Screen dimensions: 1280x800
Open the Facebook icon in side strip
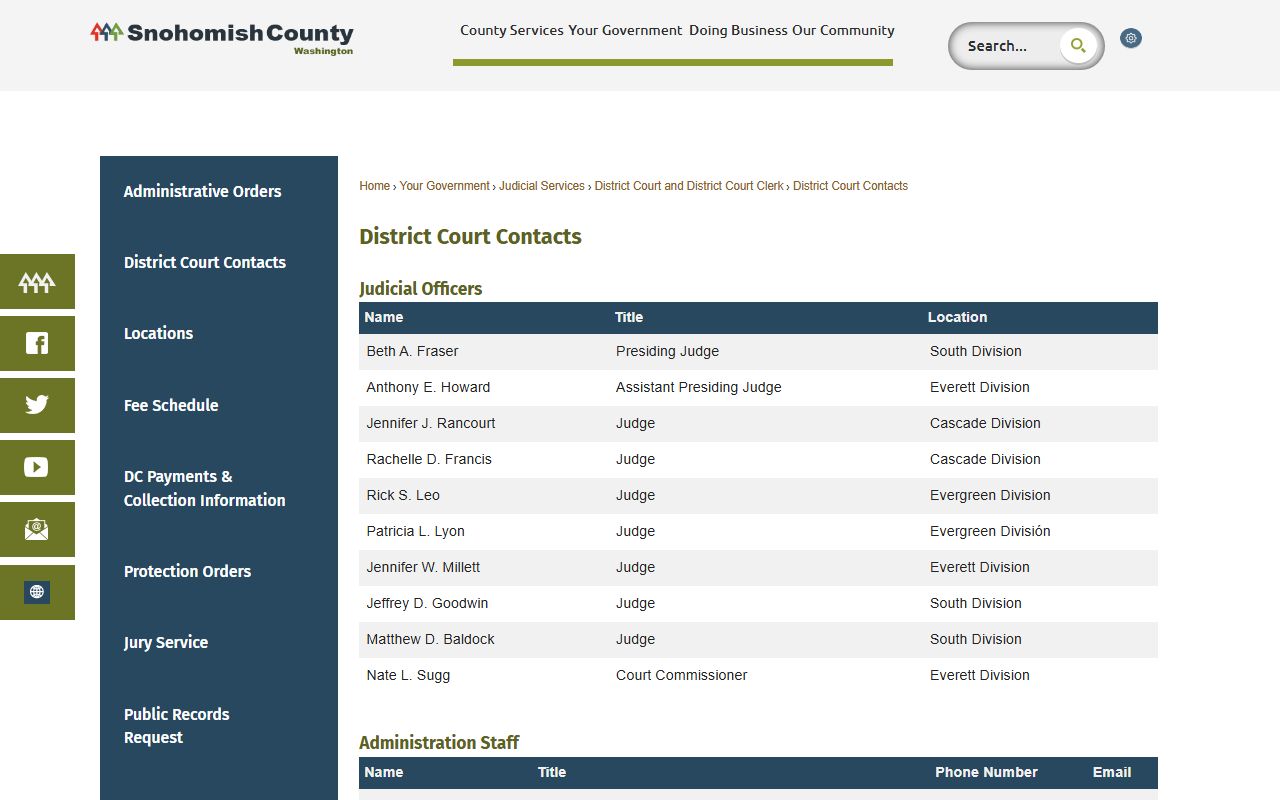coord(37,344)
